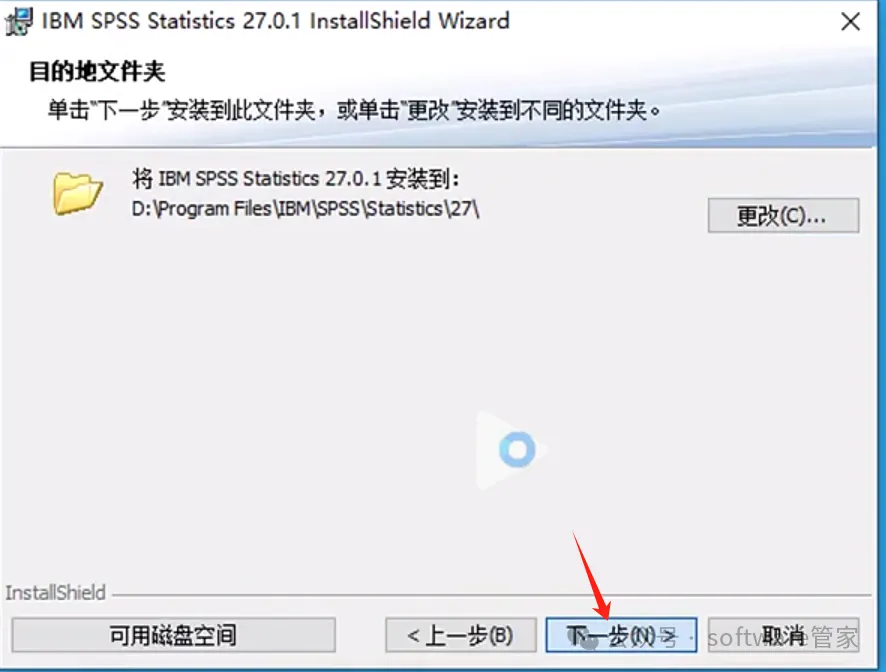This screenshot has width=886, height=672.
Task: Click the 管家 watermark text at bottom right
Action: click(x=835, y=638)
